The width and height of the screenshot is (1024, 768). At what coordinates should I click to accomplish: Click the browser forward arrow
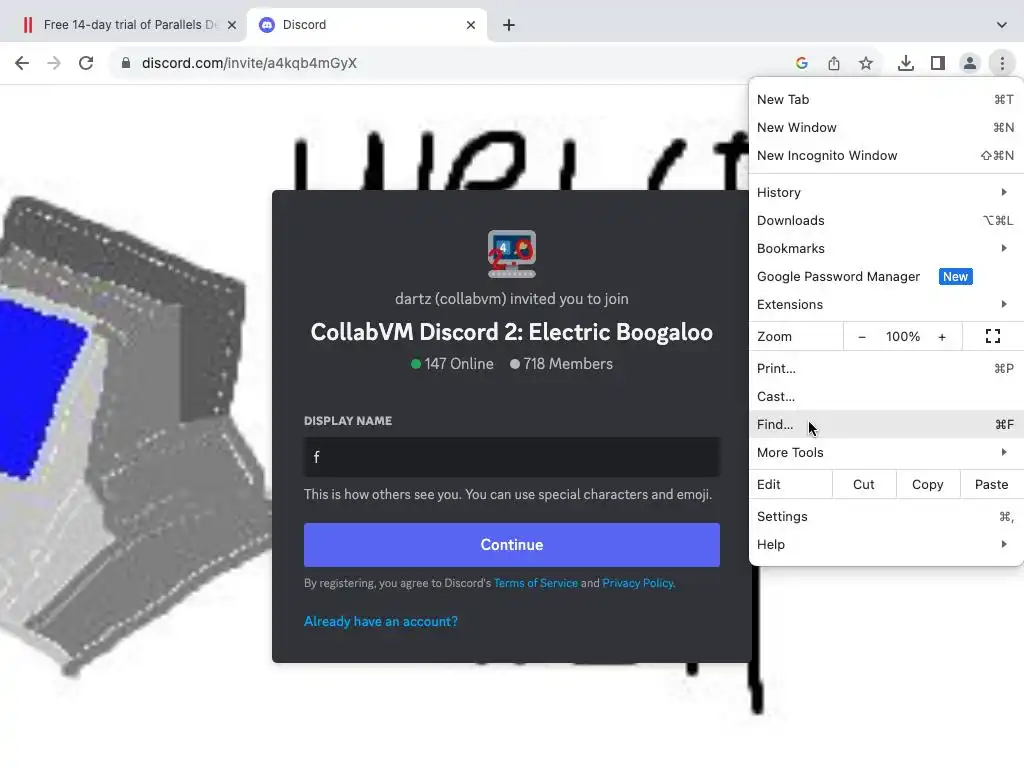pyautogui.click(x=54, y=63)
